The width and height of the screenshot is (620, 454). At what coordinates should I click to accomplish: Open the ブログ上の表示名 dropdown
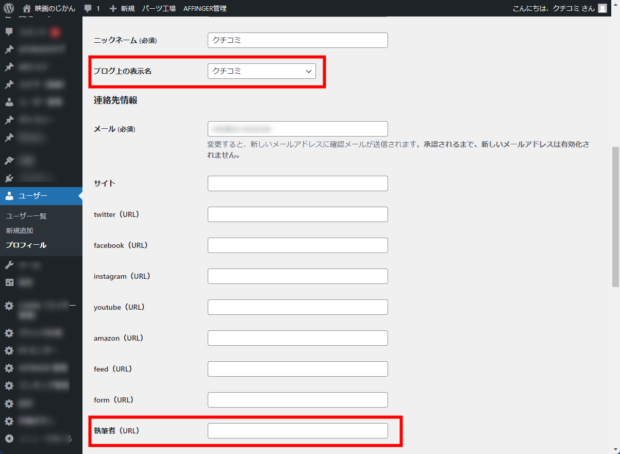(261, 71)
